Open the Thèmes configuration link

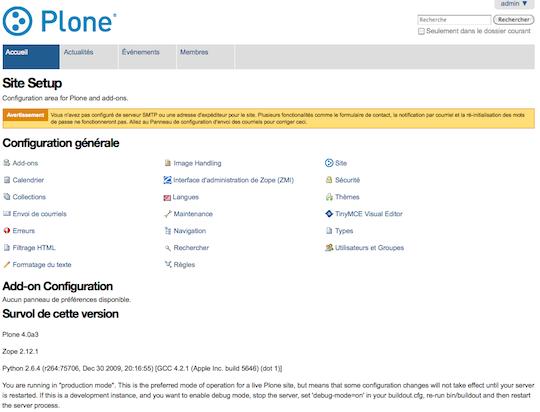347,197
